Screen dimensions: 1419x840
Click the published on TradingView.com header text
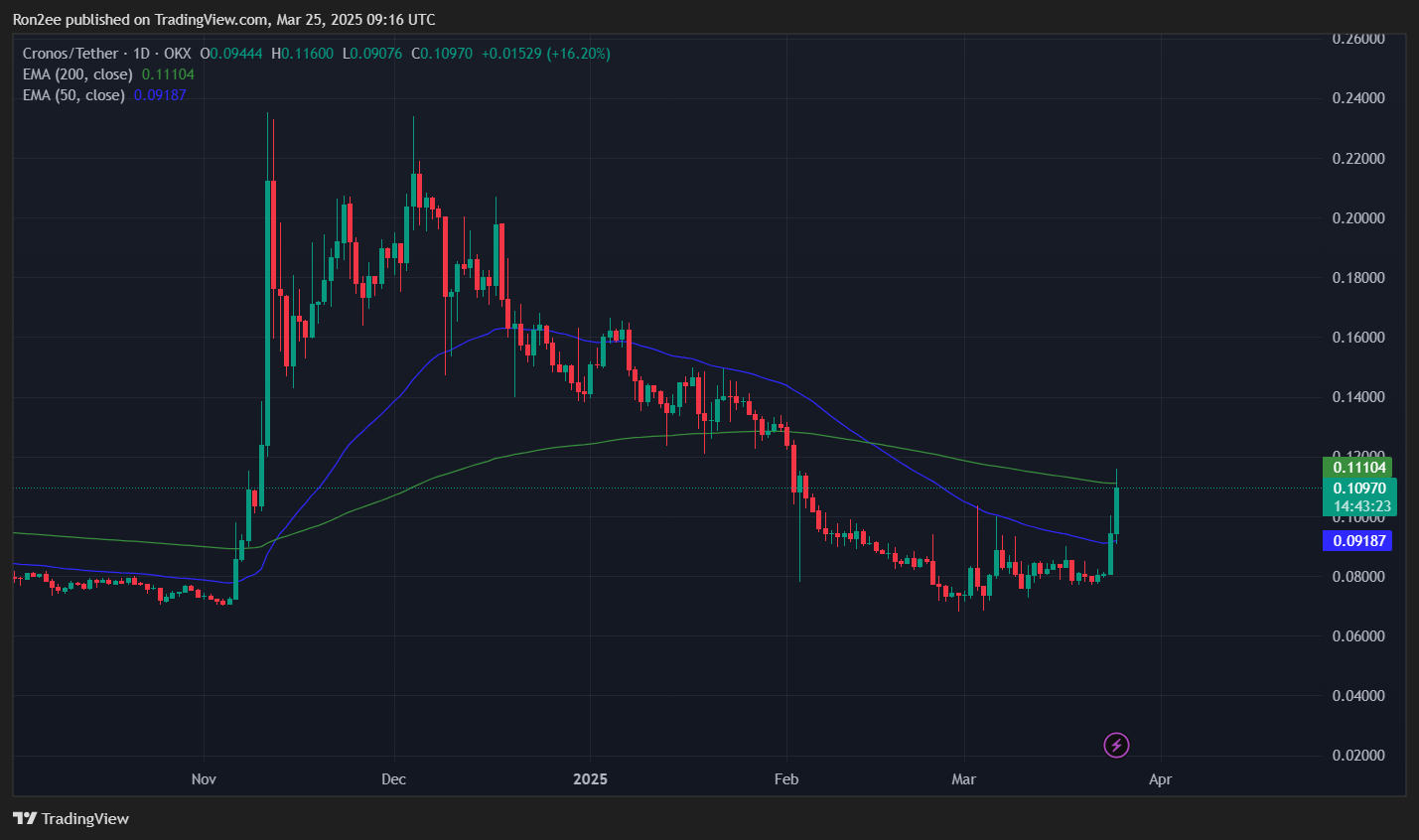tap(223, 20)
